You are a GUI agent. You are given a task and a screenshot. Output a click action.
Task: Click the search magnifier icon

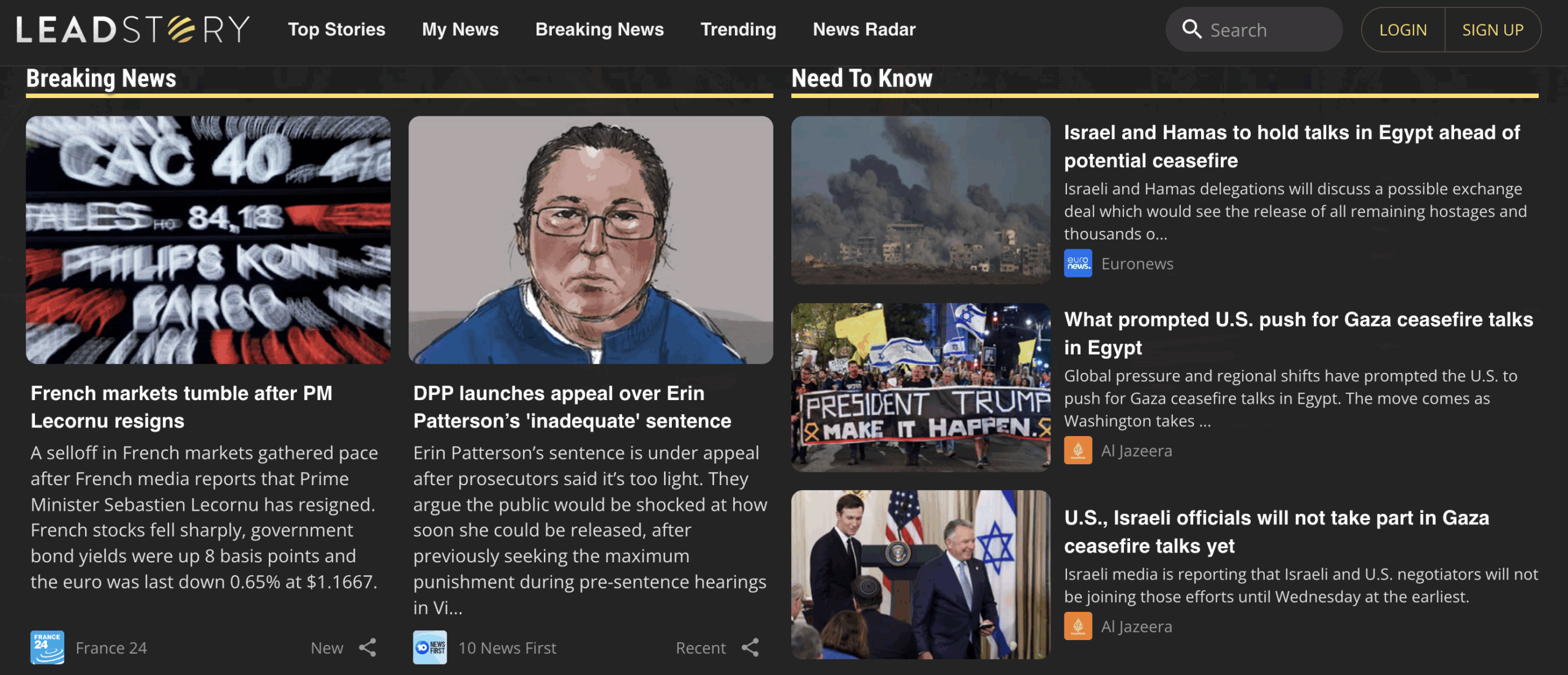1191,29
